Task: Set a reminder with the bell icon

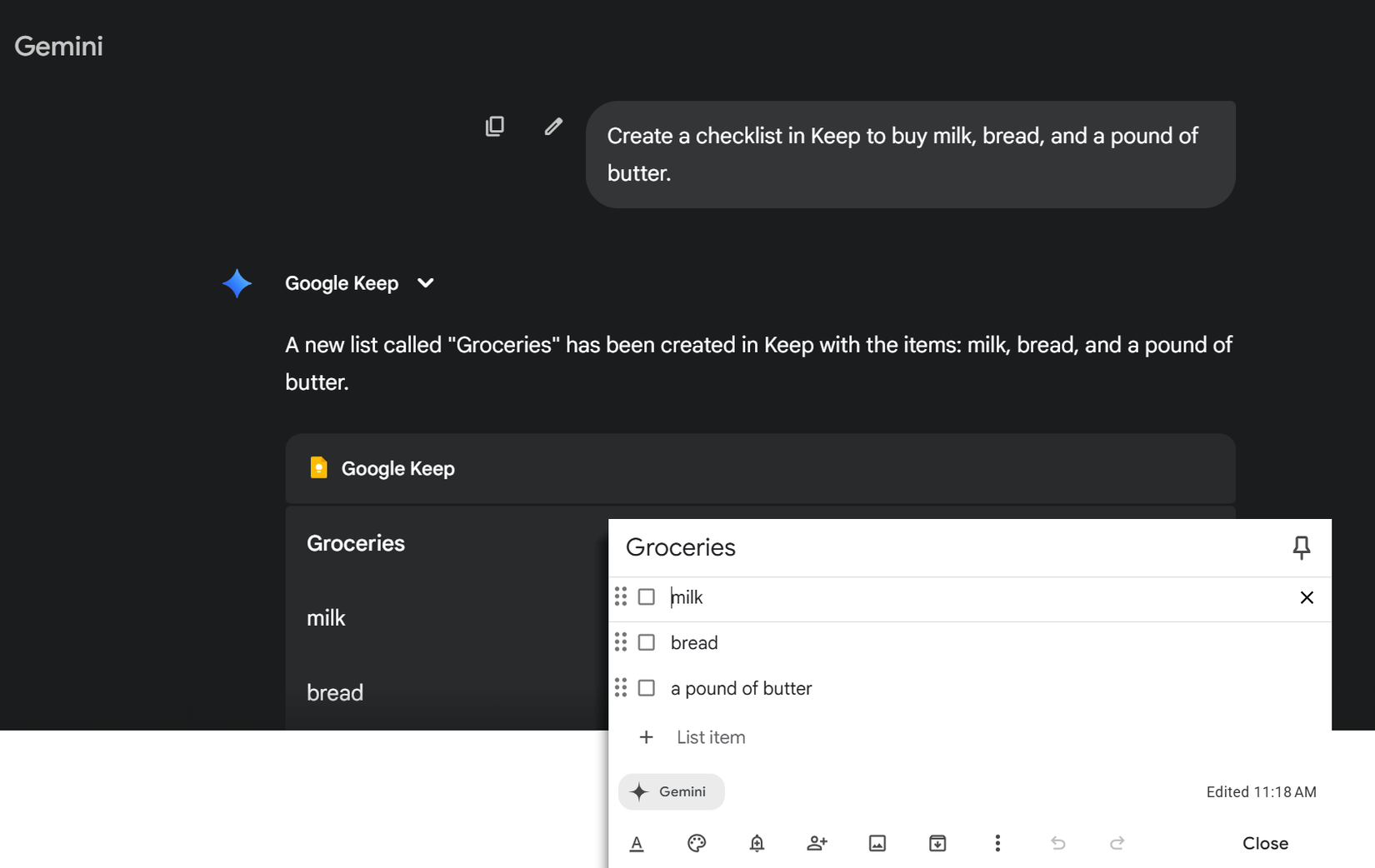Action: click(757, 843)
